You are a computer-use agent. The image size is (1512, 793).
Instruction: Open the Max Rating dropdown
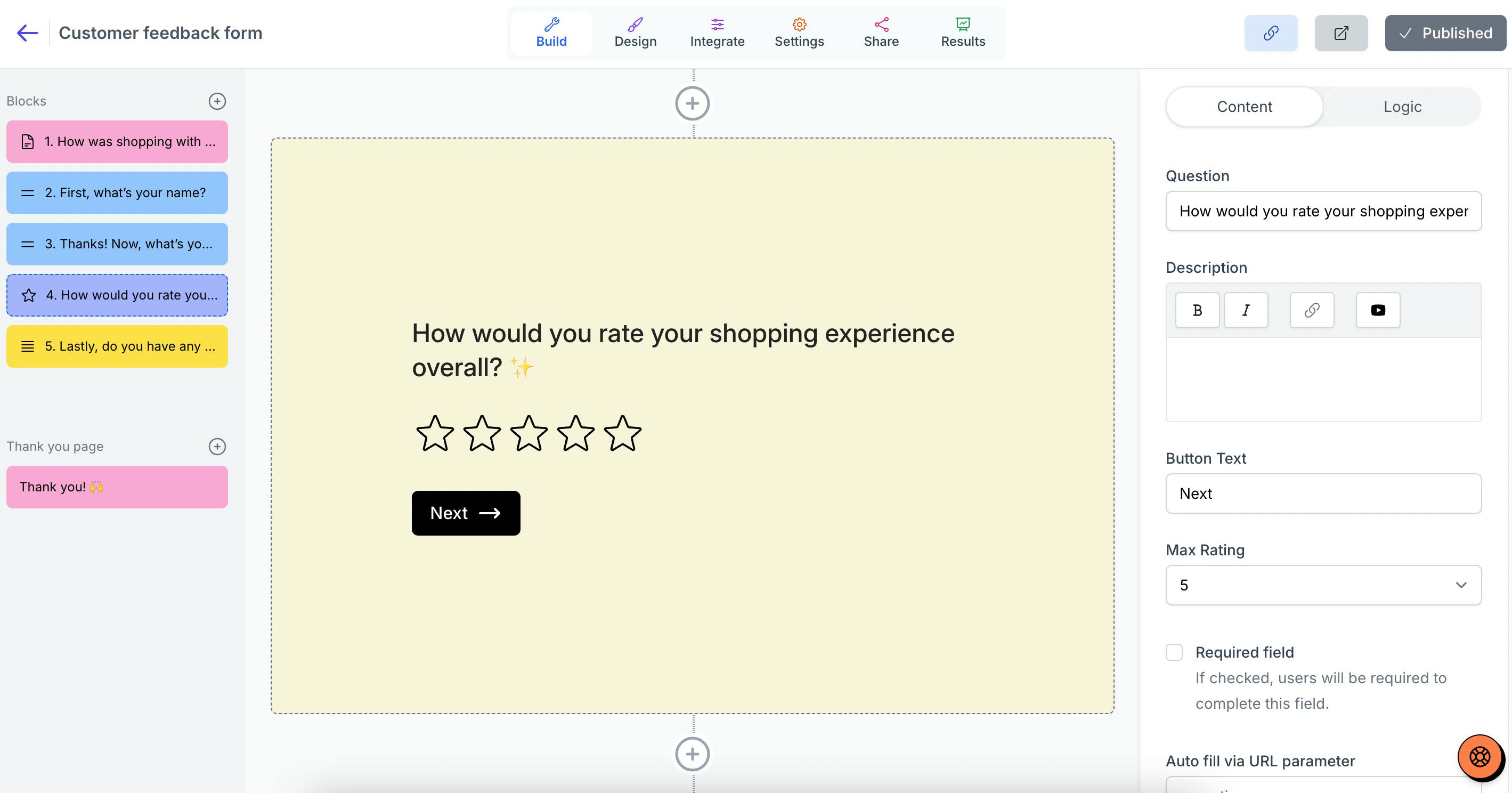[1323, 585]
